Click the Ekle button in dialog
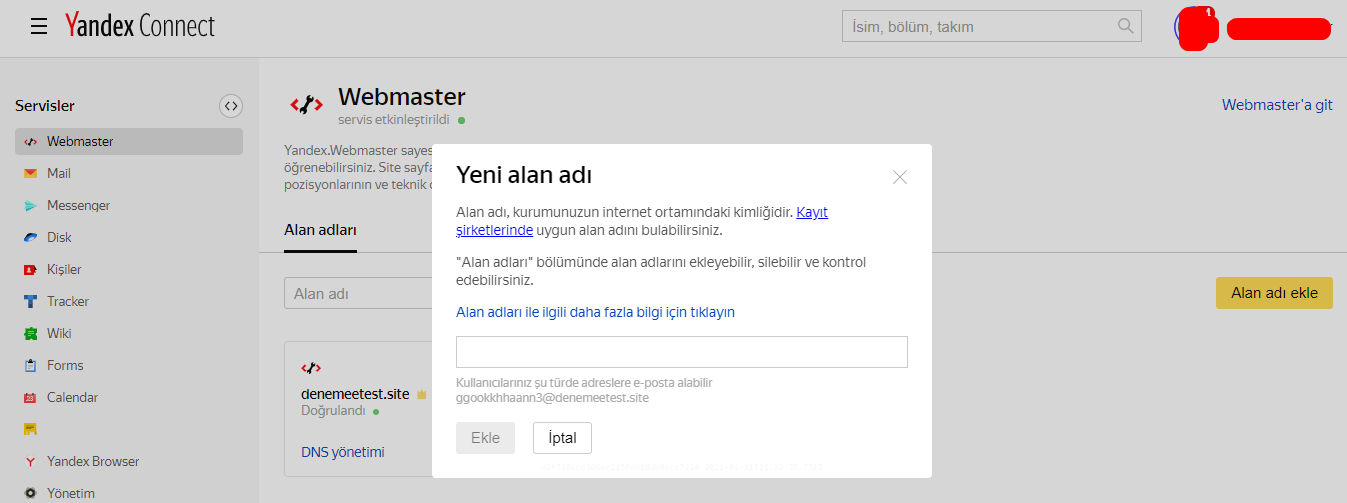 pyautogui.click(x=485, y=438)
